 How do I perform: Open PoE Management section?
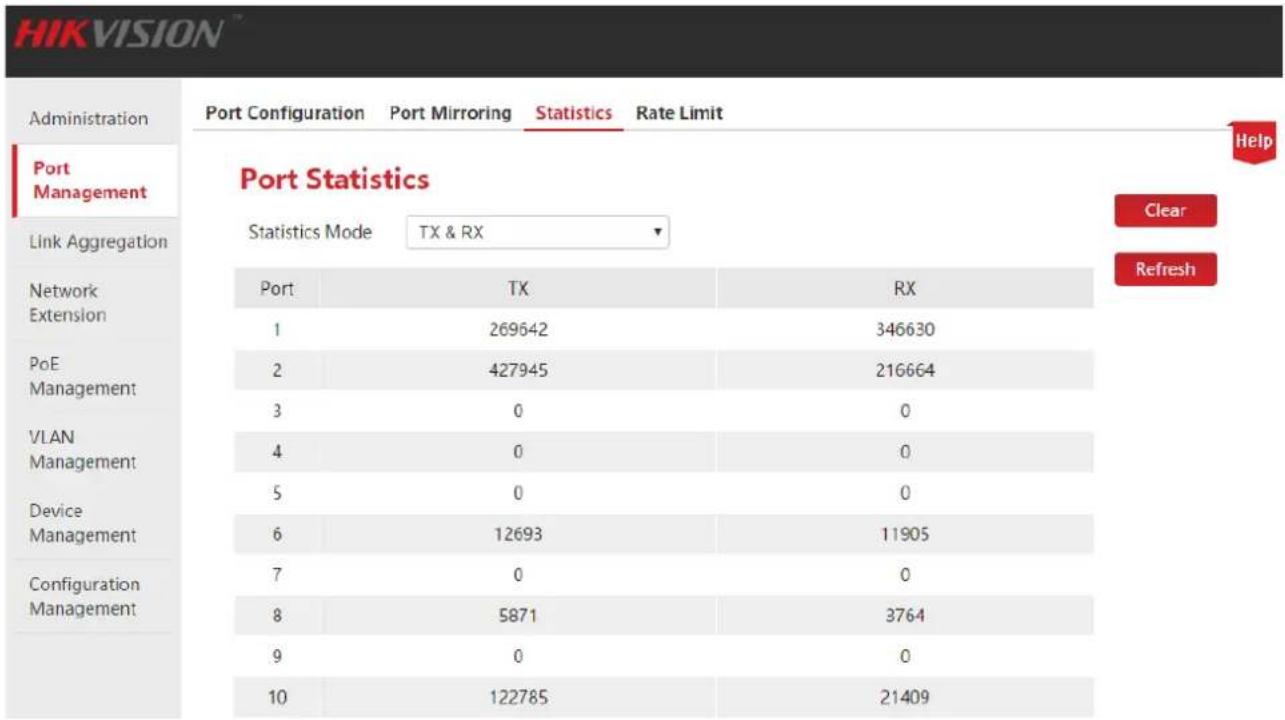(82, 376)
